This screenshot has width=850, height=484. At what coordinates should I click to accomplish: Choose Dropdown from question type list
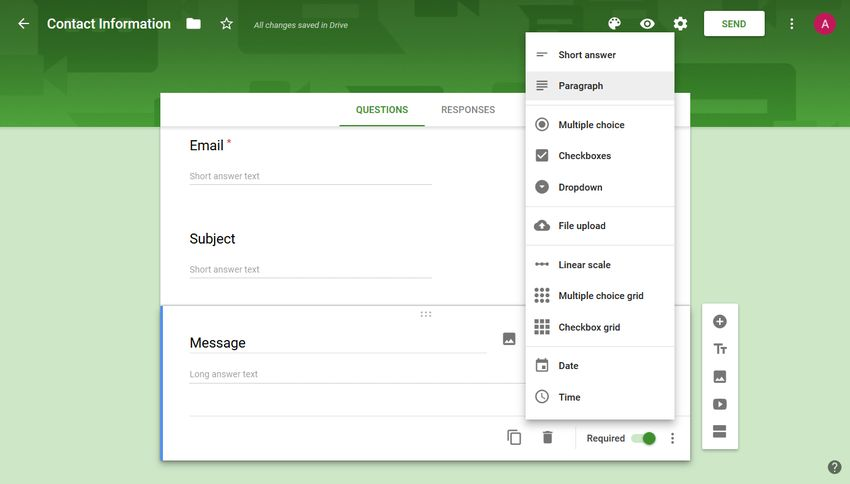[x=580, y=187]
